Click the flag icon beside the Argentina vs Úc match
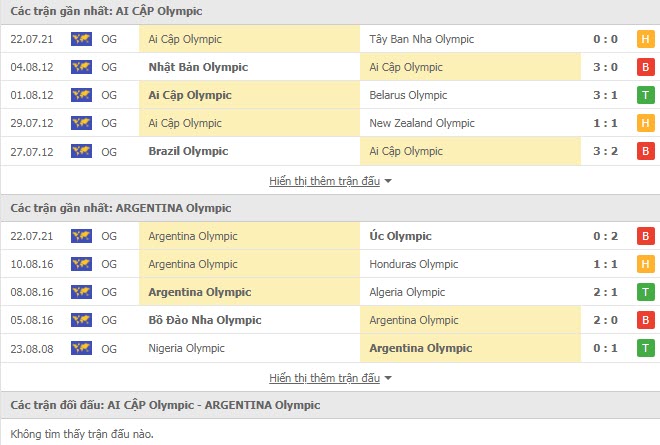Screen dimensions: 660x445 (x=81, y=237)
